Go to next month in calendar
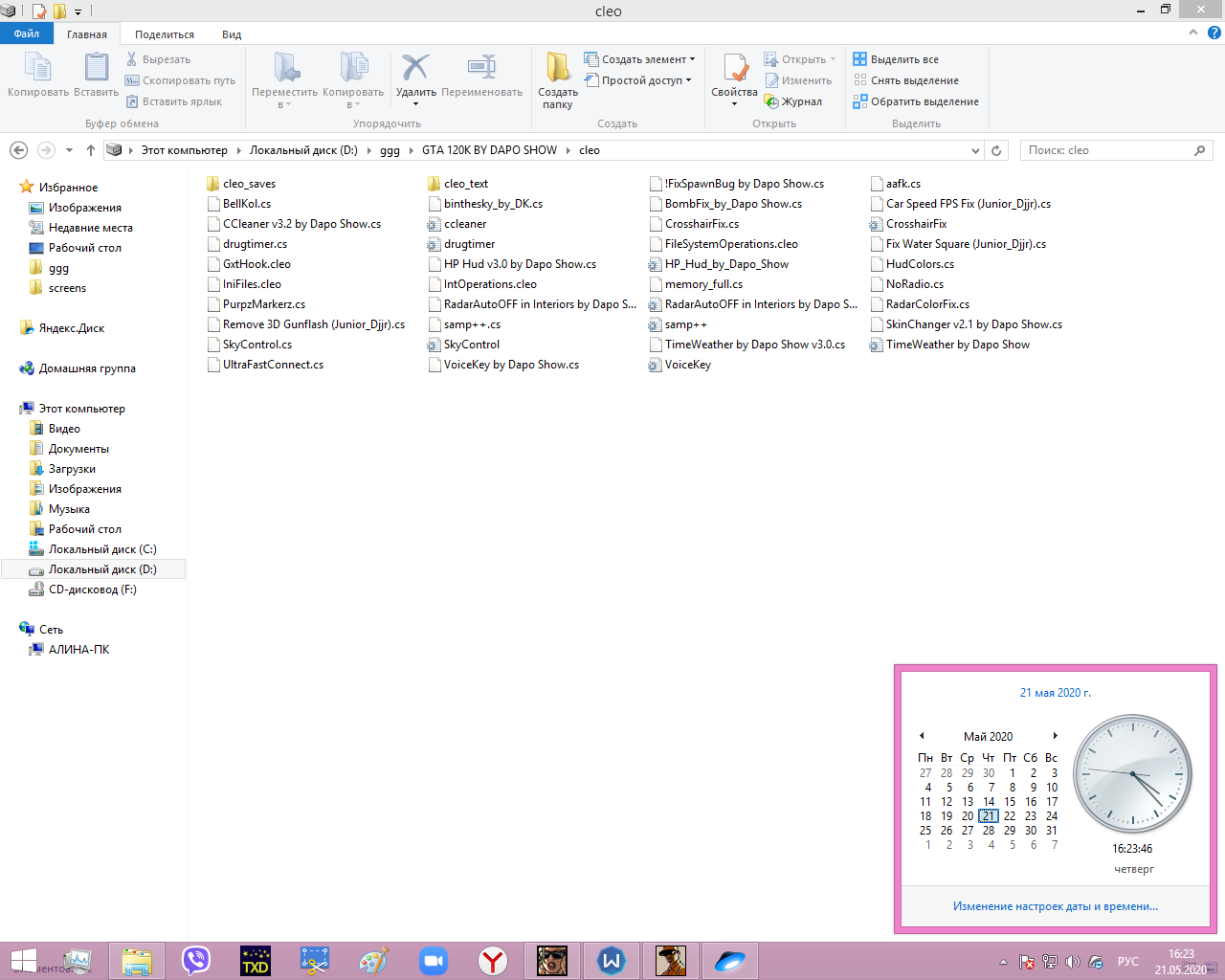 pos(1055,736)
